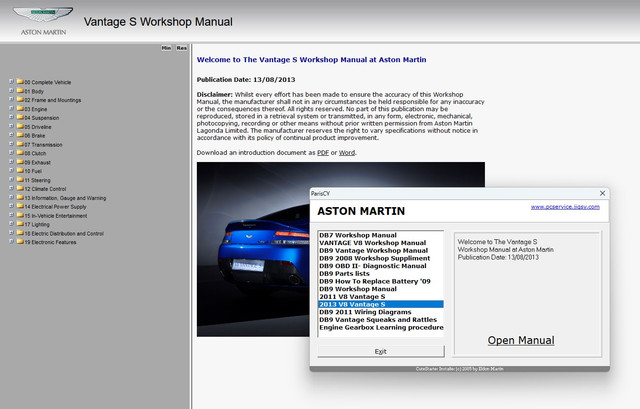Screen dimensions: 640x409
Task: Select highlighted 2013 V8 Vantage S entry
Action: [x=380, y=305]
